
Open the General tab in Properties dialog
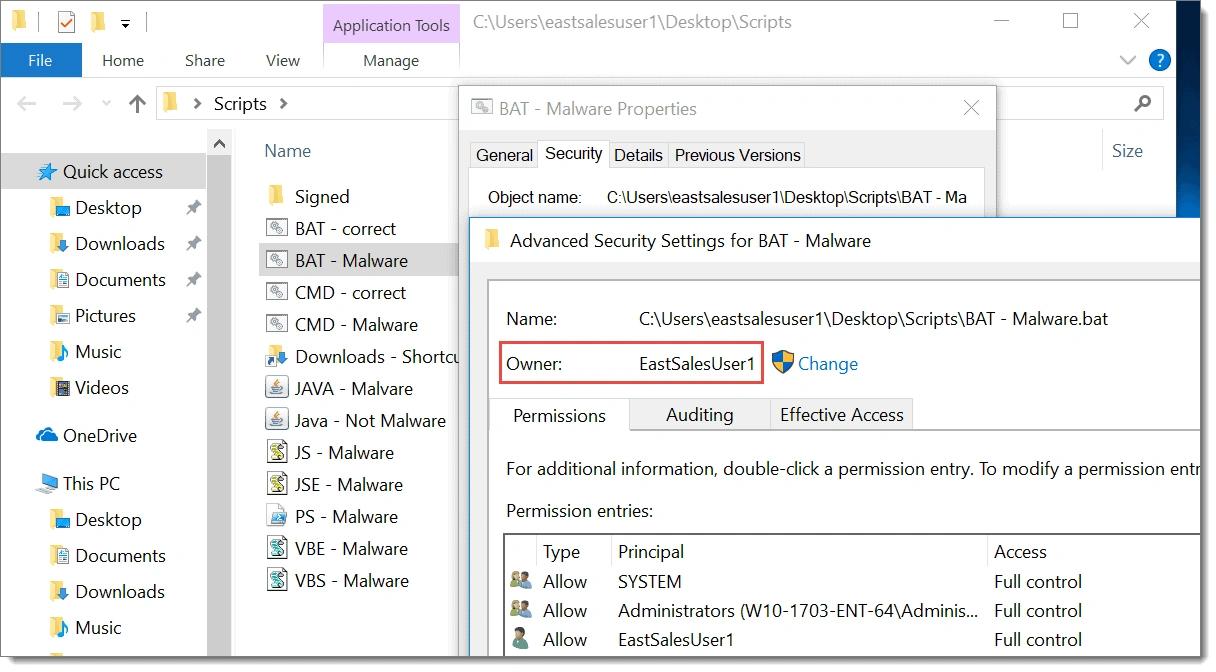tap(504, 155)
